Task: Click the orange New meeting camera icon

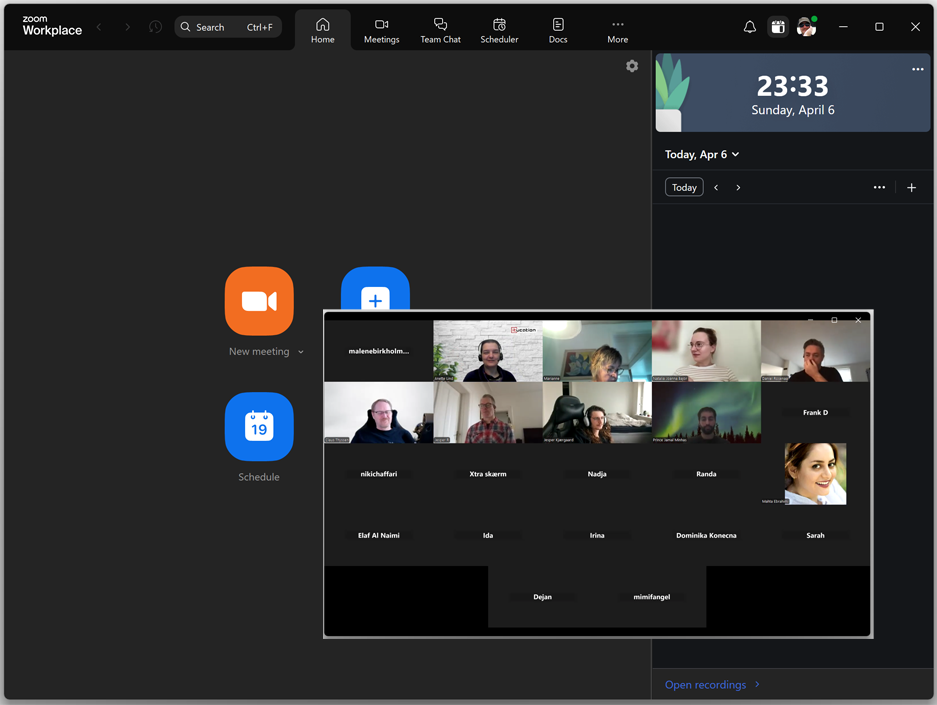Action: (x=259, y=301)
